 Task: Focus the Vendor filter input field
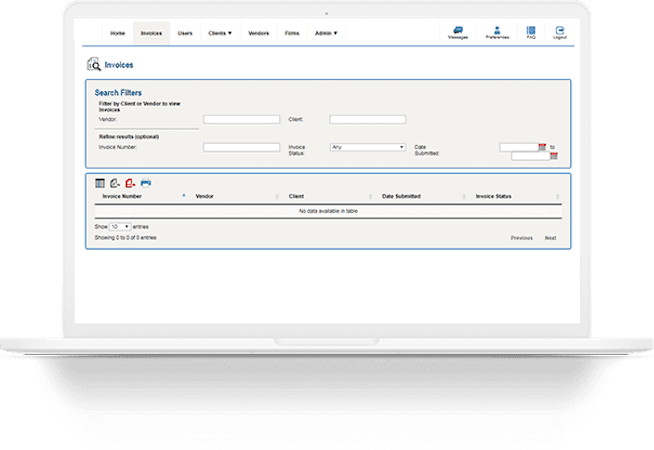tap(241, 119)
